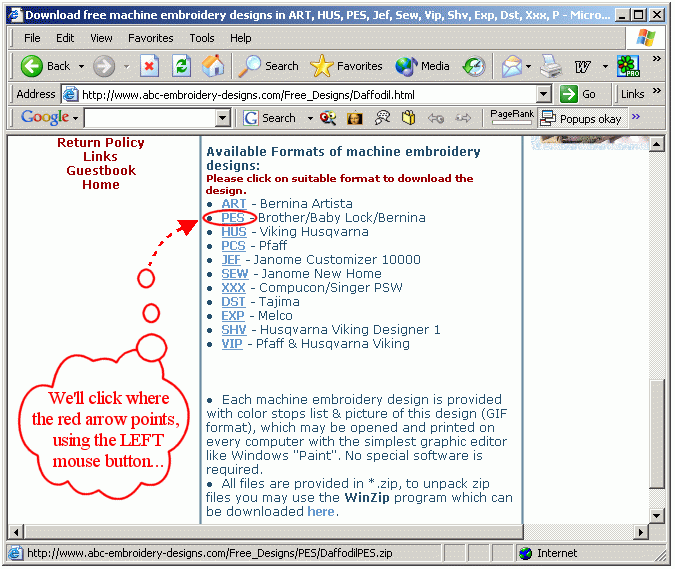Click the Google toolbar previous result arrow
Viewport: 675px width, 569px height.
click(436, 118)
